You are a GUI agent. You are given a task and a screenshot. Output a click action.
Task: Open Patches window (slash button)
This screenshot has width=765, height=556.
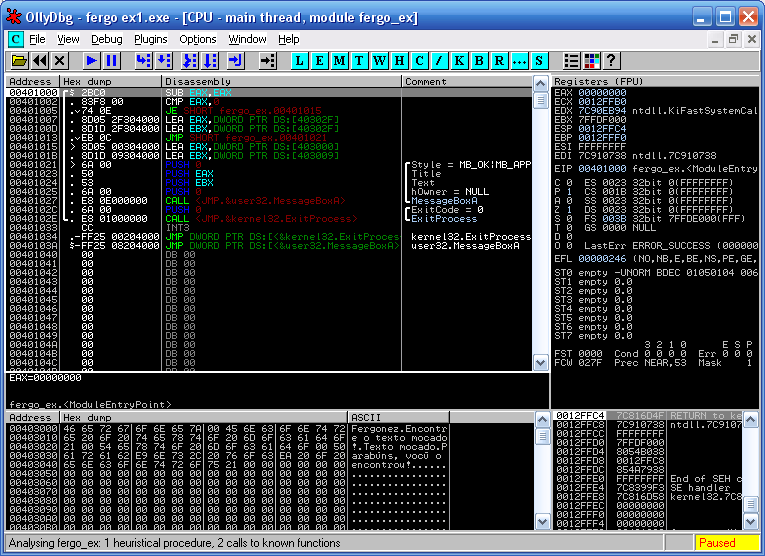[x=439, y=61]
